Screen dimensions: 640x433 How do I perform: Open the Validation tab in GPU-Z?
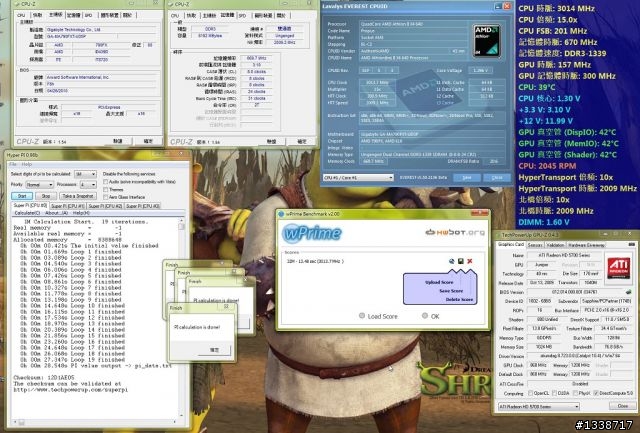point(555,245)
